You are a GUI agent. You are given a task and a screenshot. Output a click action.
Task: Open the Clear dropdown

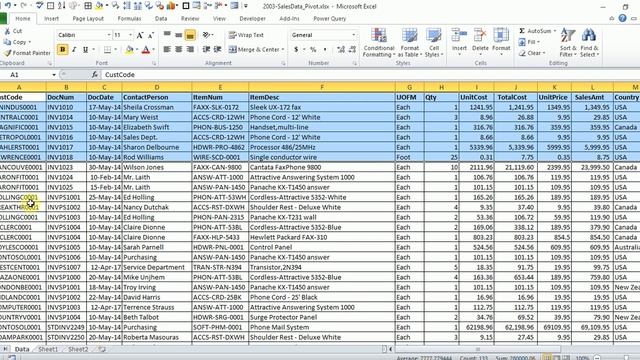click(x=532, y=53)
